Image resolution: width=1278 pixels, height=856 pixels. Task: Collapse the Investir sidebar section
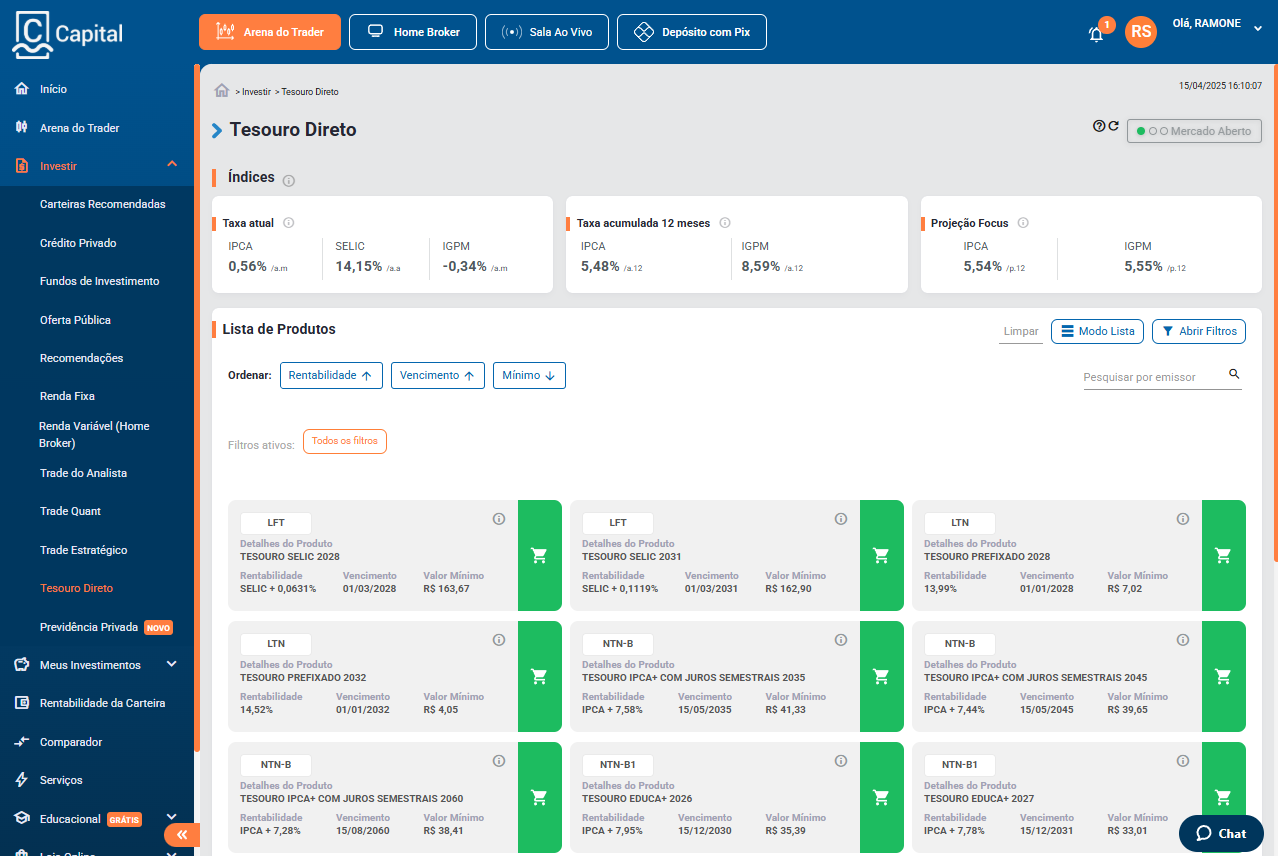[172, 165]
